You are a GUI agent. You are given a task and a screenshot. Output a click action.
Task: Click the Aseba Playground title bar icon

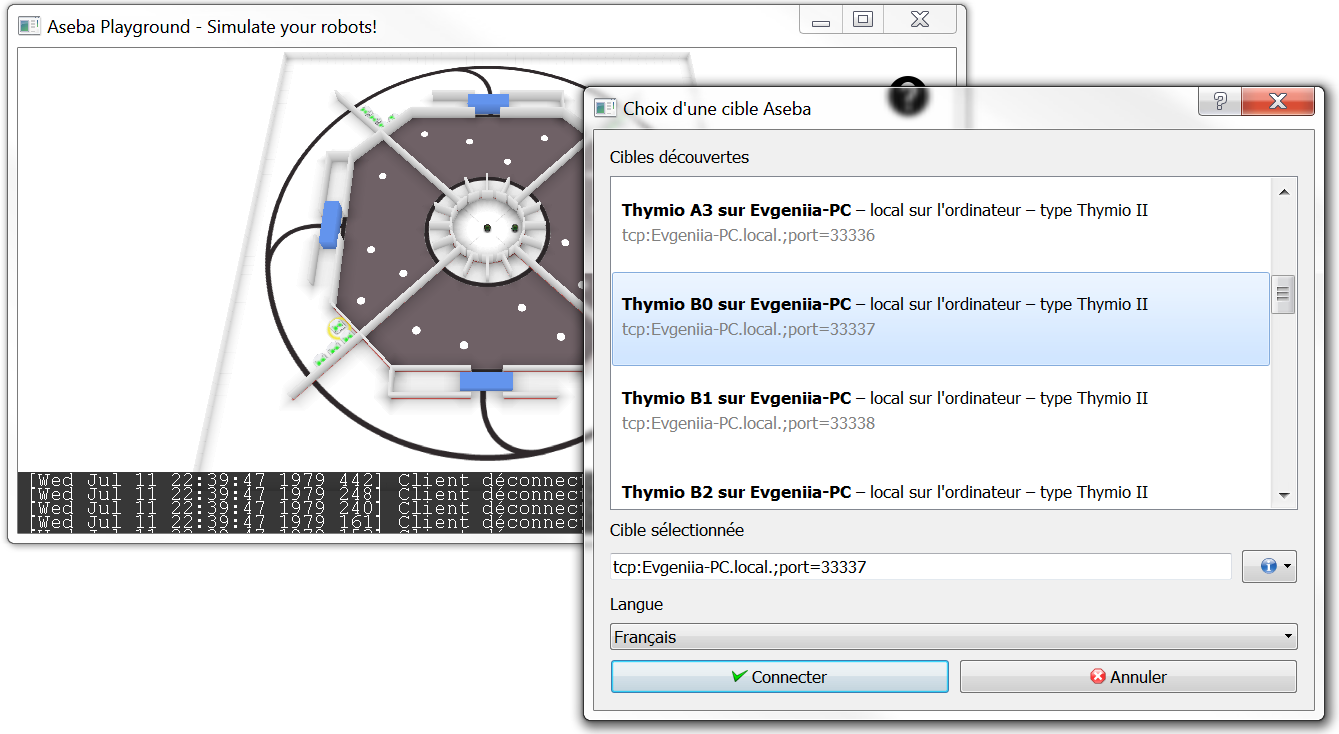(x=29, y=26)
